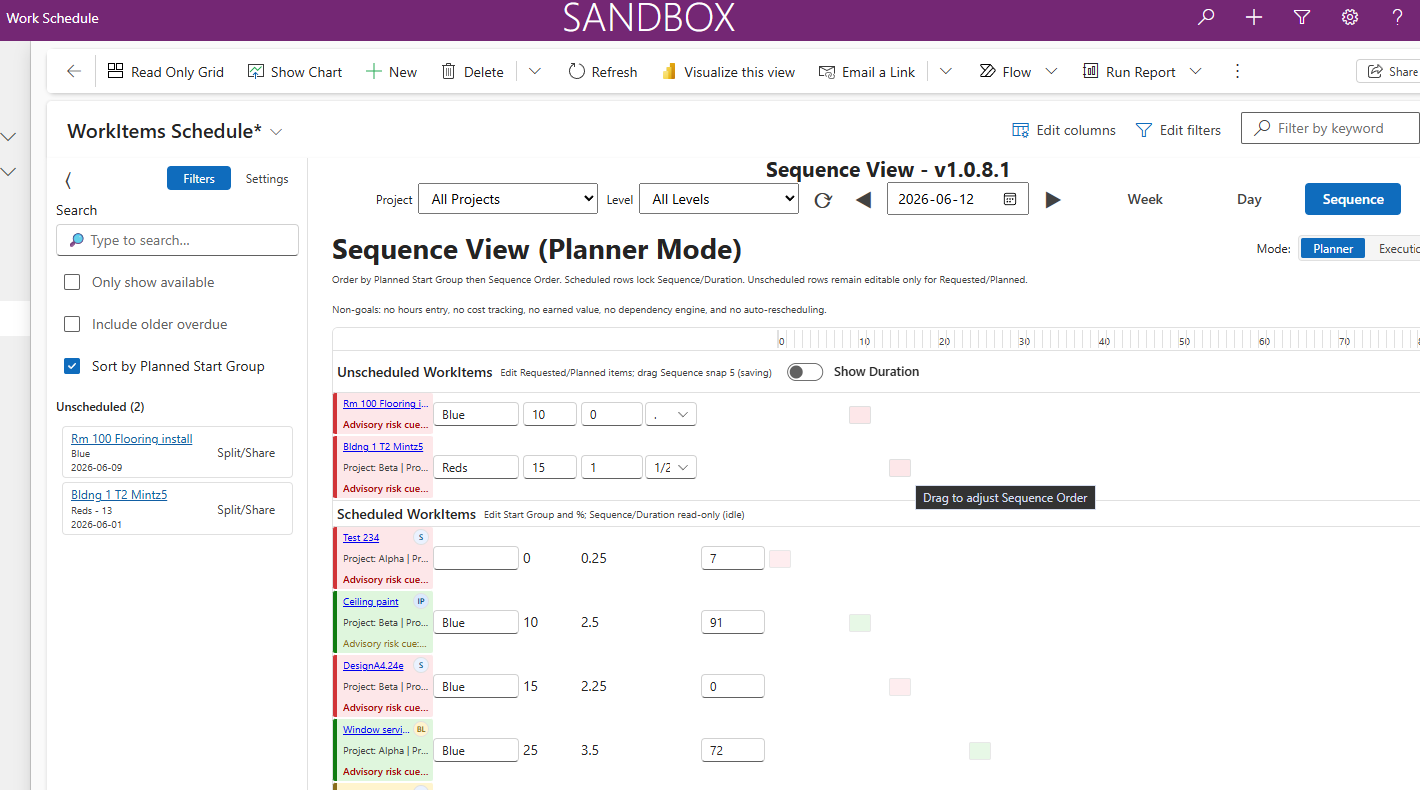Click Visualize this view
The image size is (1420, 790).
[728, 71]
